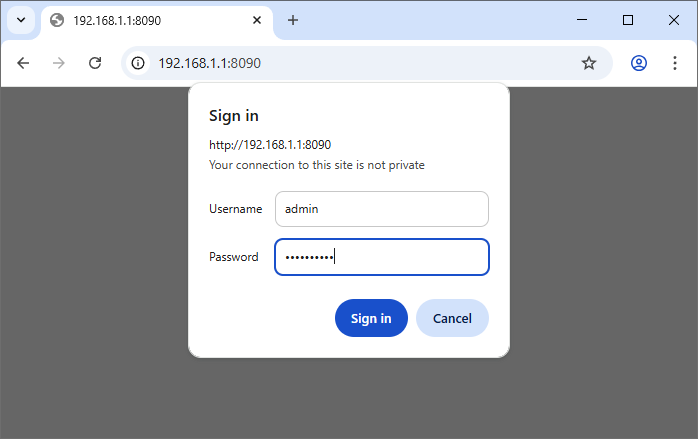Screen dimensions: 698x439
Task: Go back to the previous page
Action: tap(23, 63)
